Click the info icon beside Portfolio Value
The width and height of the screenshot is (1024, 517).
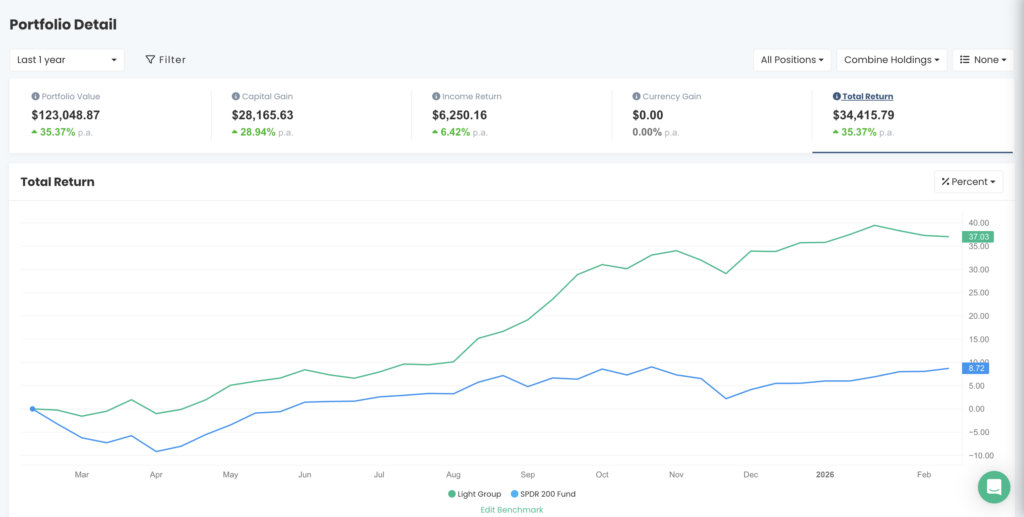(36, 97)
